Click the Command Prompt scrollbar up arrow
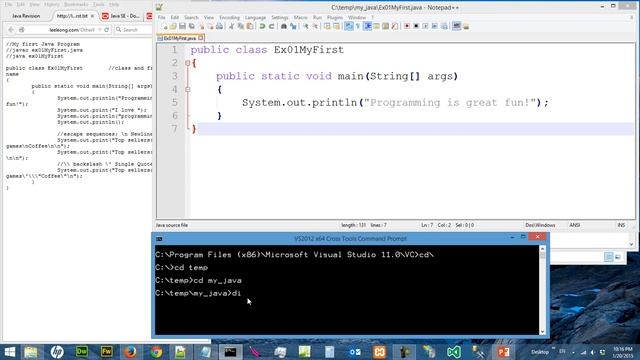 coord(542,248)
